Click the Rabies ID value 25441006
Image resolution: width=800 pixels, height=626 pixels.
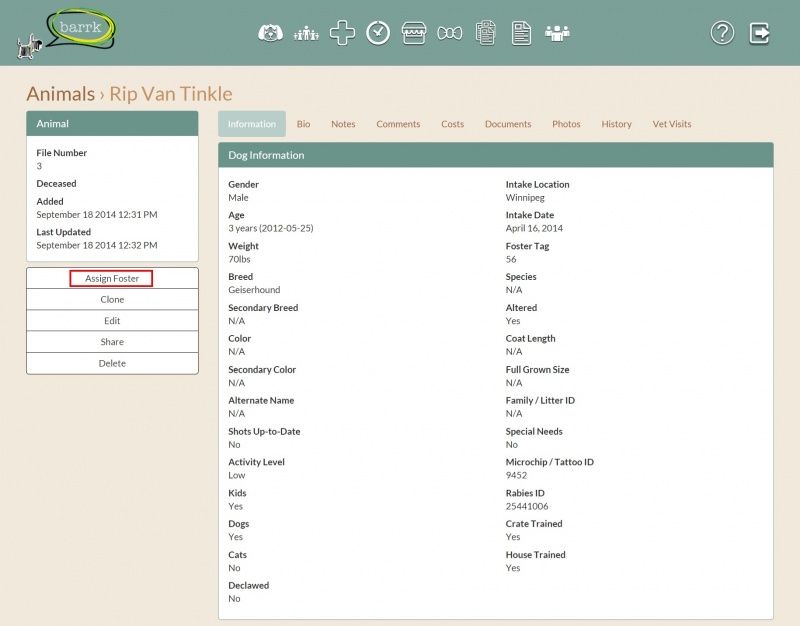click(527, 506)
